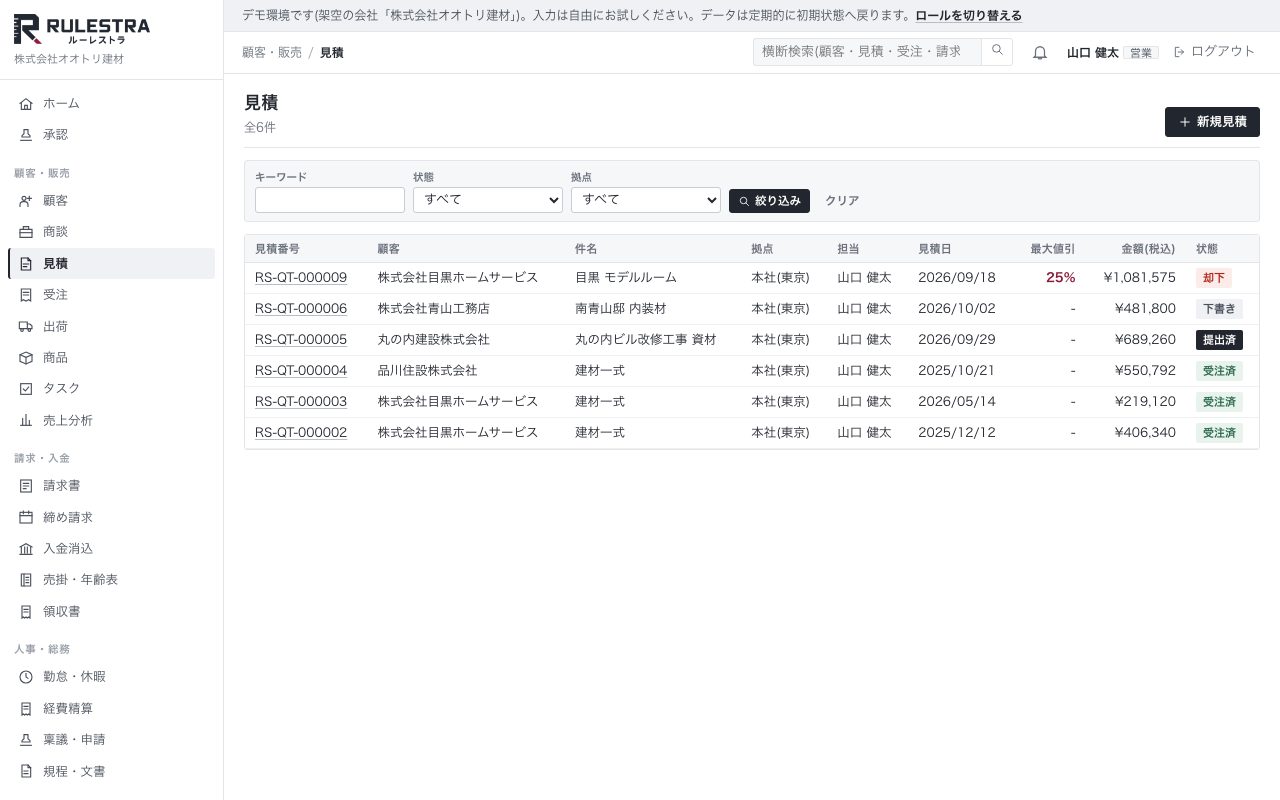Open quotation RS-QT-000006
This screenshot has height=800, width=1280.
pyautogui.click(x=301, y=309)
